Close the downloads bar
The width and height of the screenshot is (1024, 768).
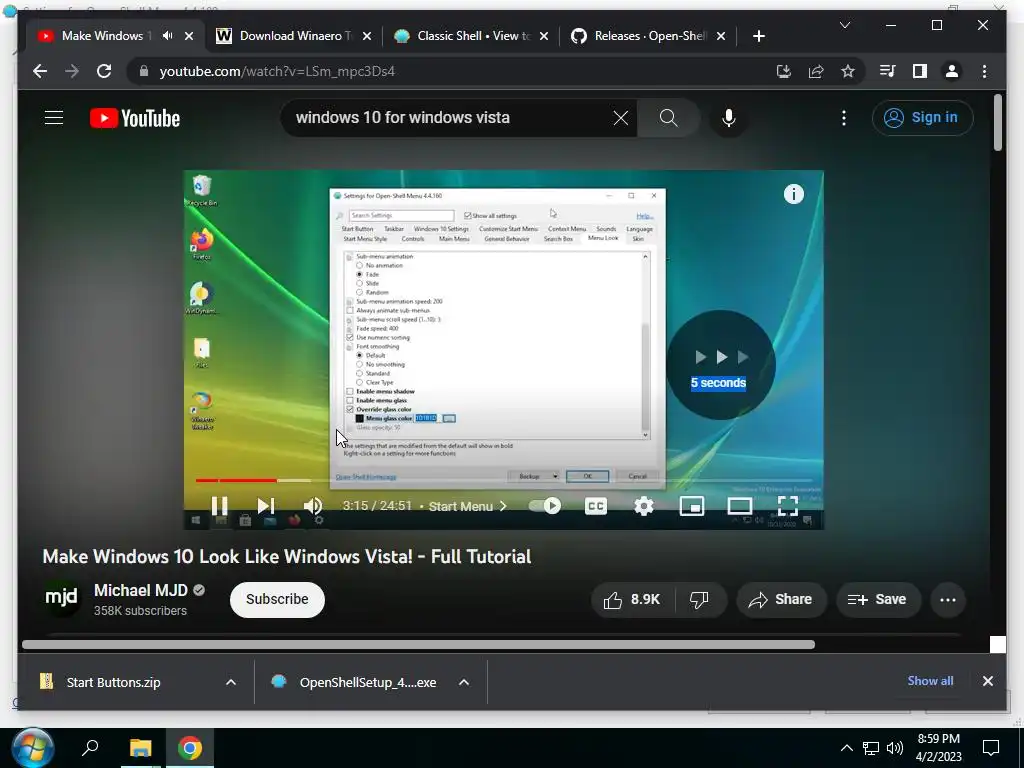[987, 681]
